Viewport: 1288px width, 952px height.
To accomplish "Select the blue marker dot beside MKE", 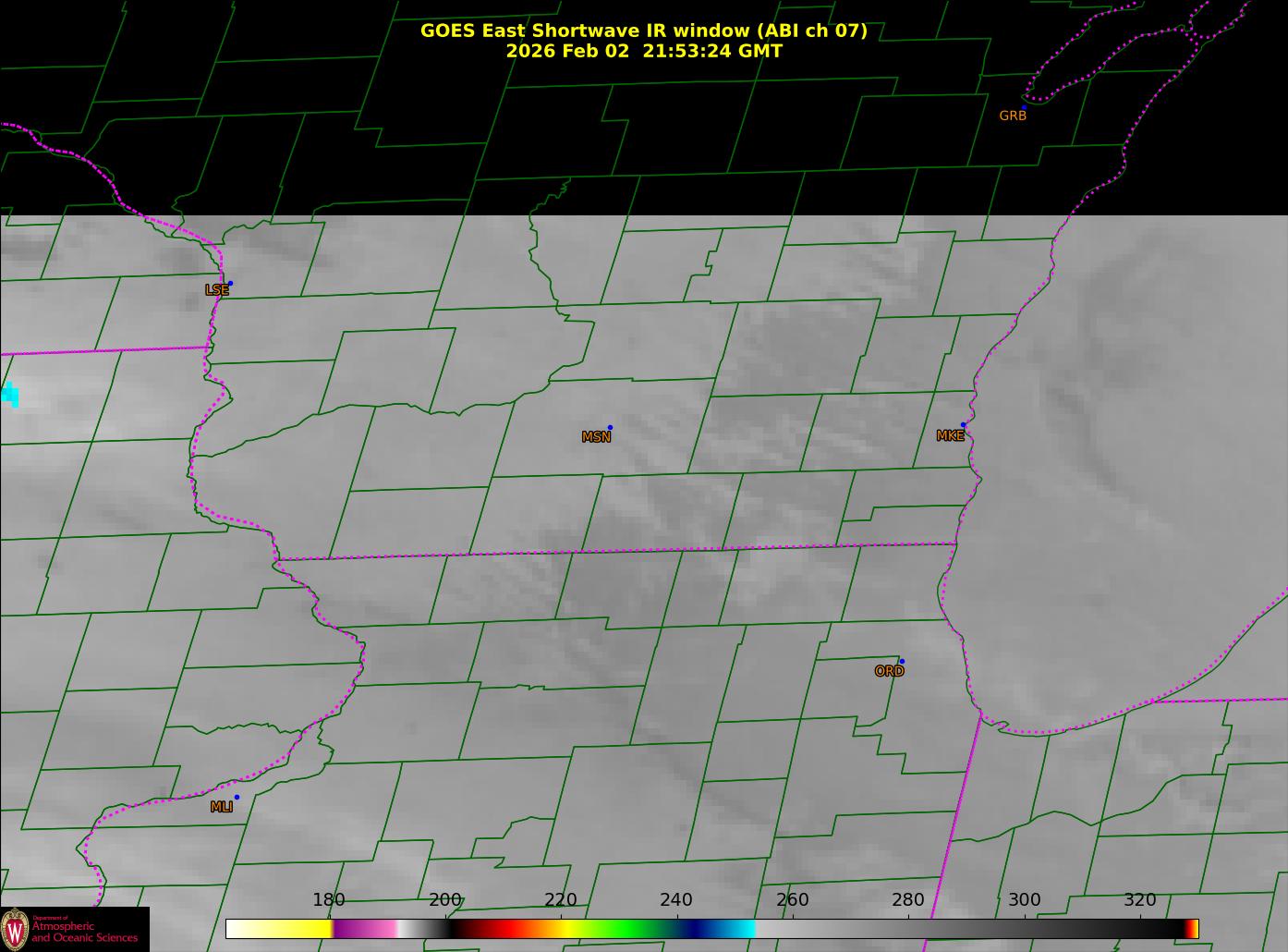I will tap(963, 425).
